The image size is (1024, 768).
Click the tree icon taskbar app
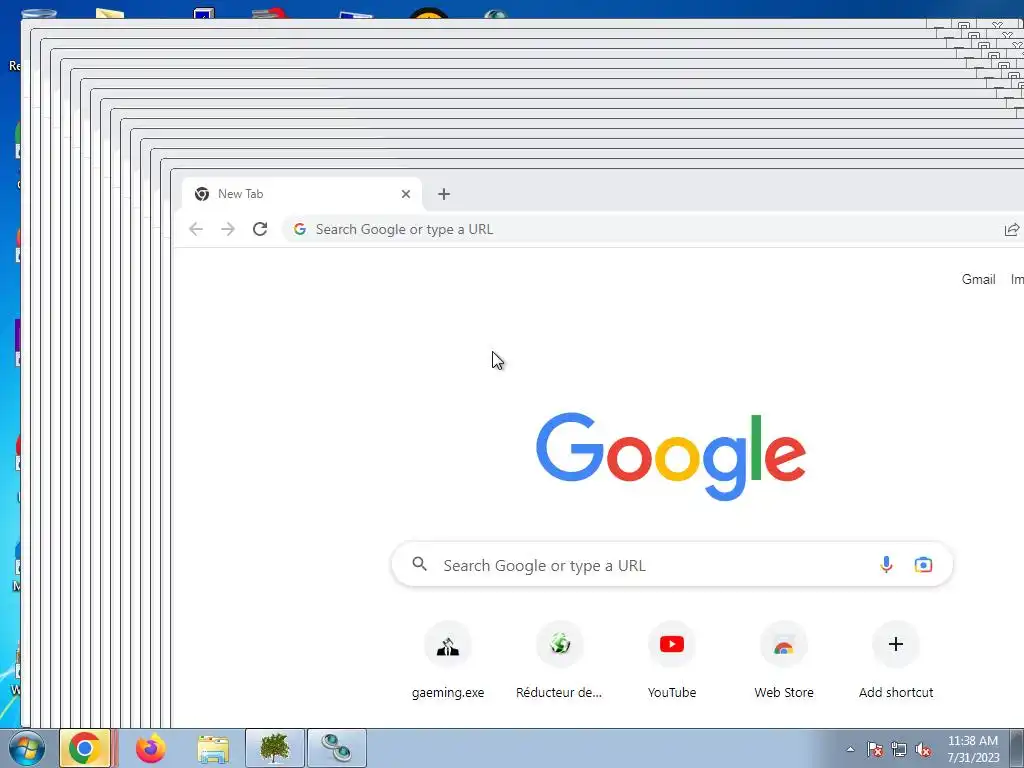pyautogui.click(x=275, y=748)
